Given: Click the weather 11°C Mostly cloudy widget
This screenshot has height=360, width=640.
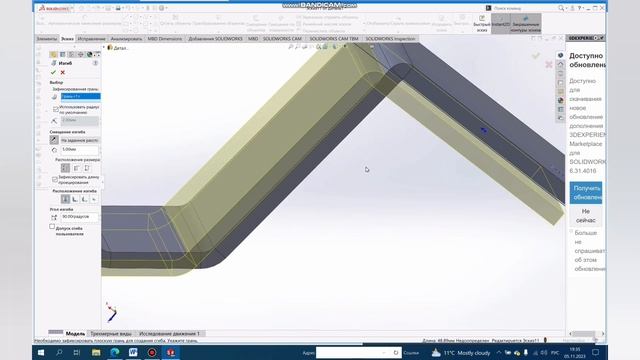Looking at the screenshot, I should [461, 353].
